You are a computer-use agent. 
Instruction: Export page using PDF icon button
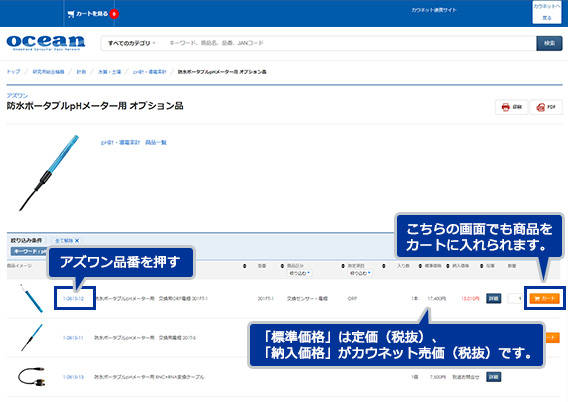pos(546,107)
